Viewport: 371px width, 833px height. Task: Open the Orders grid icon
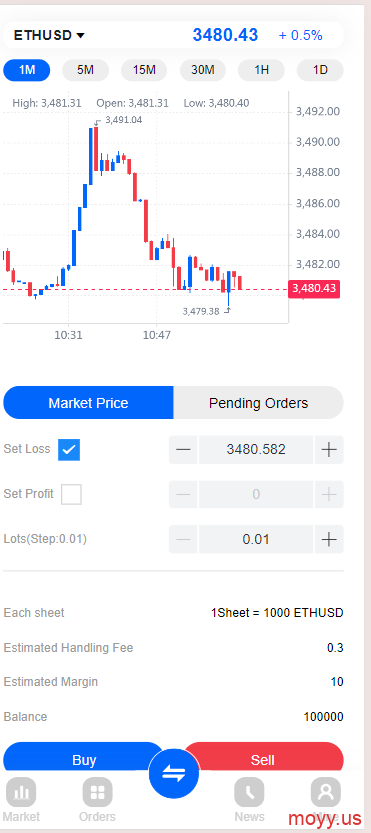click(x=97, y=792)
